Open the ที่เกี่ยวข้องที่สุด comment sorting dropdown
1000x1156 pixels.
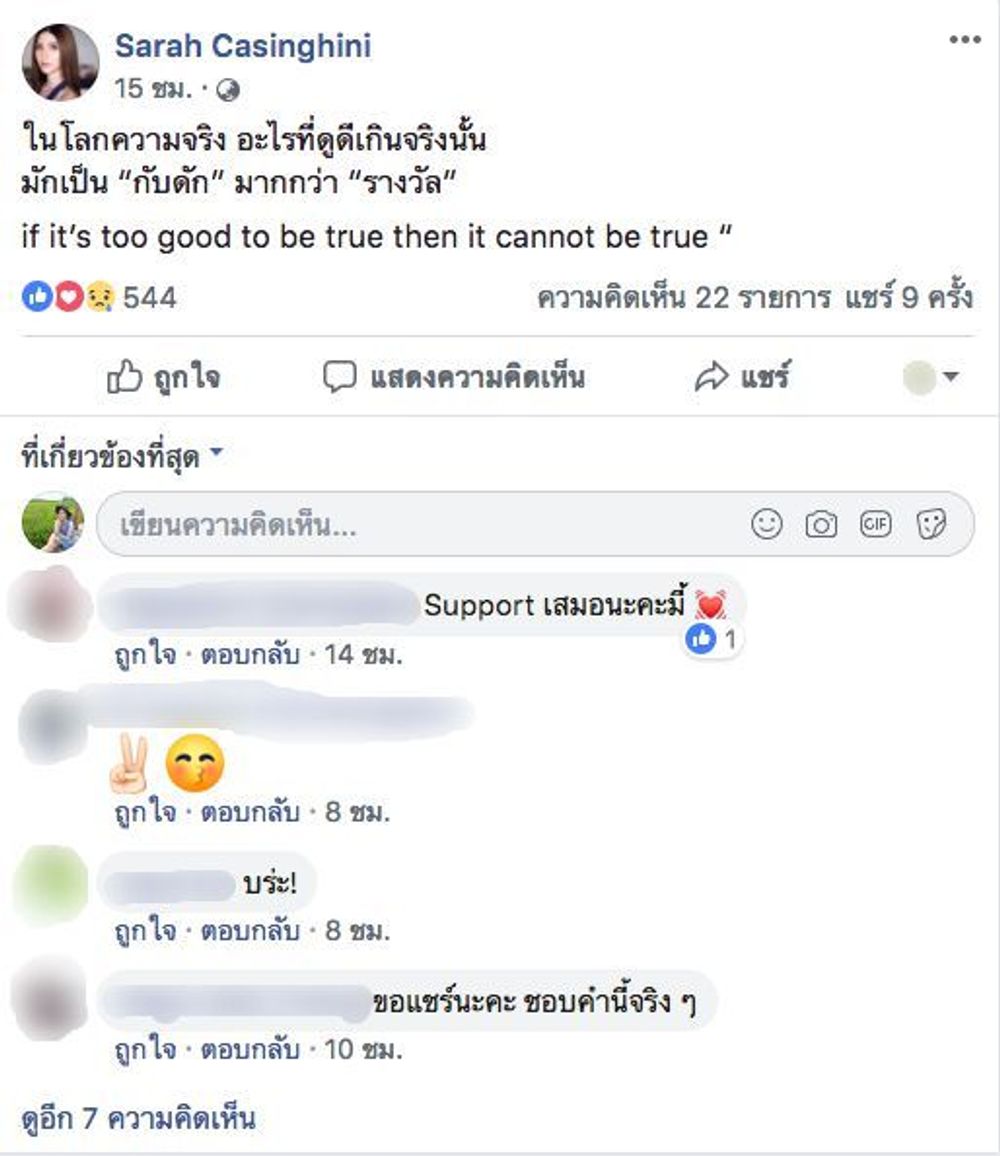(x=122, y=456)
